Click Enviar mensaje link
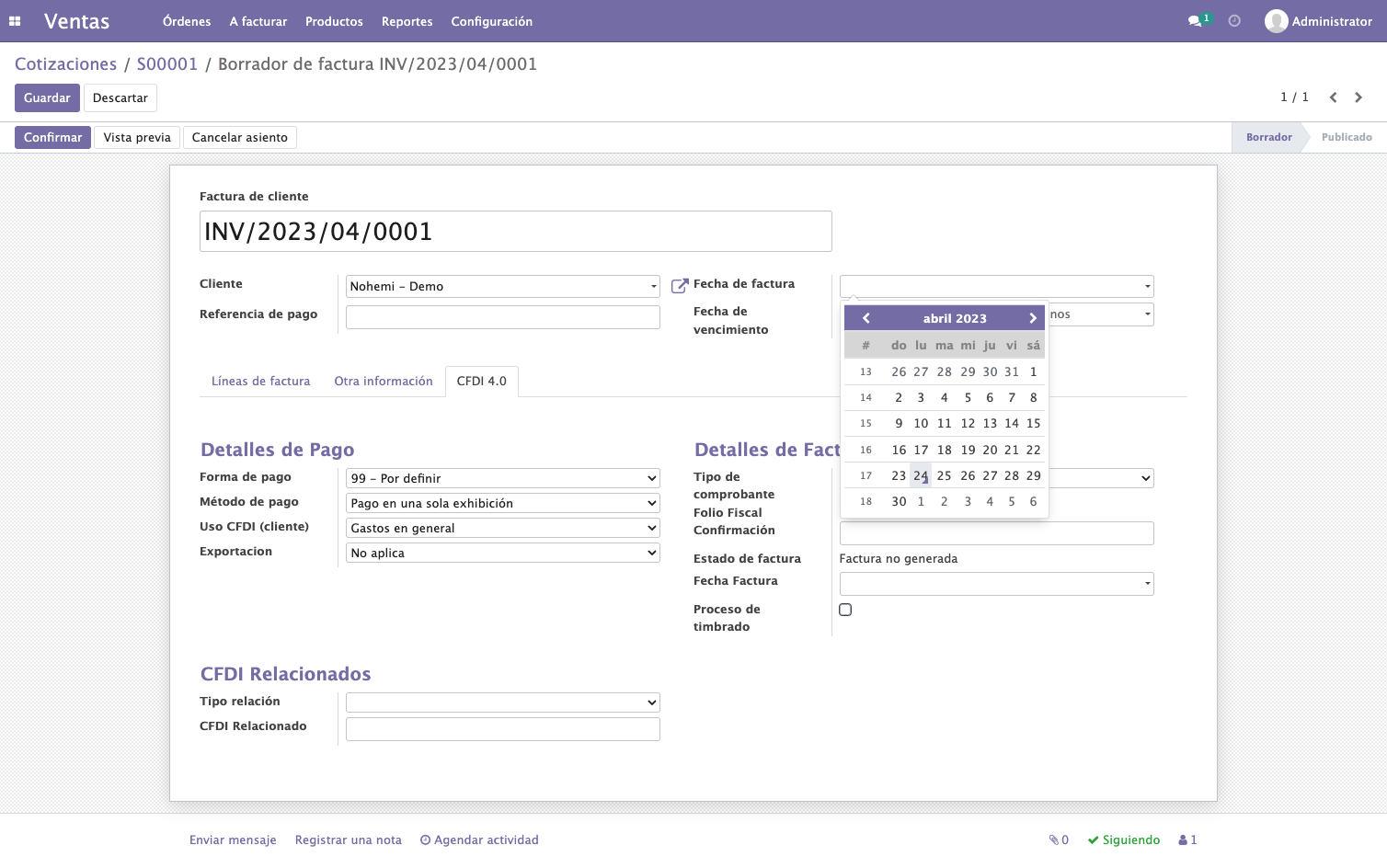This screenshot has width=1387, height=868. [233, 840]
